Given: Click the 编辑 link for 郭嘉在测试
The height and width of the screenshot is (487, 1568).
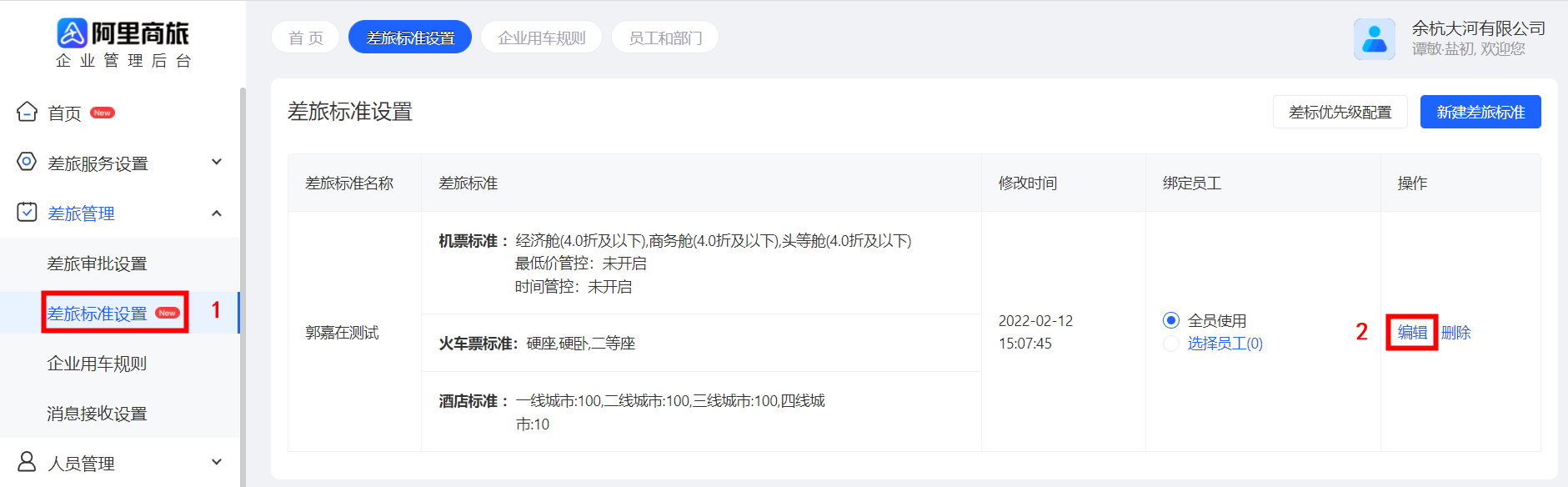Looking at the screenshot, I should [x=1412, y=333].
